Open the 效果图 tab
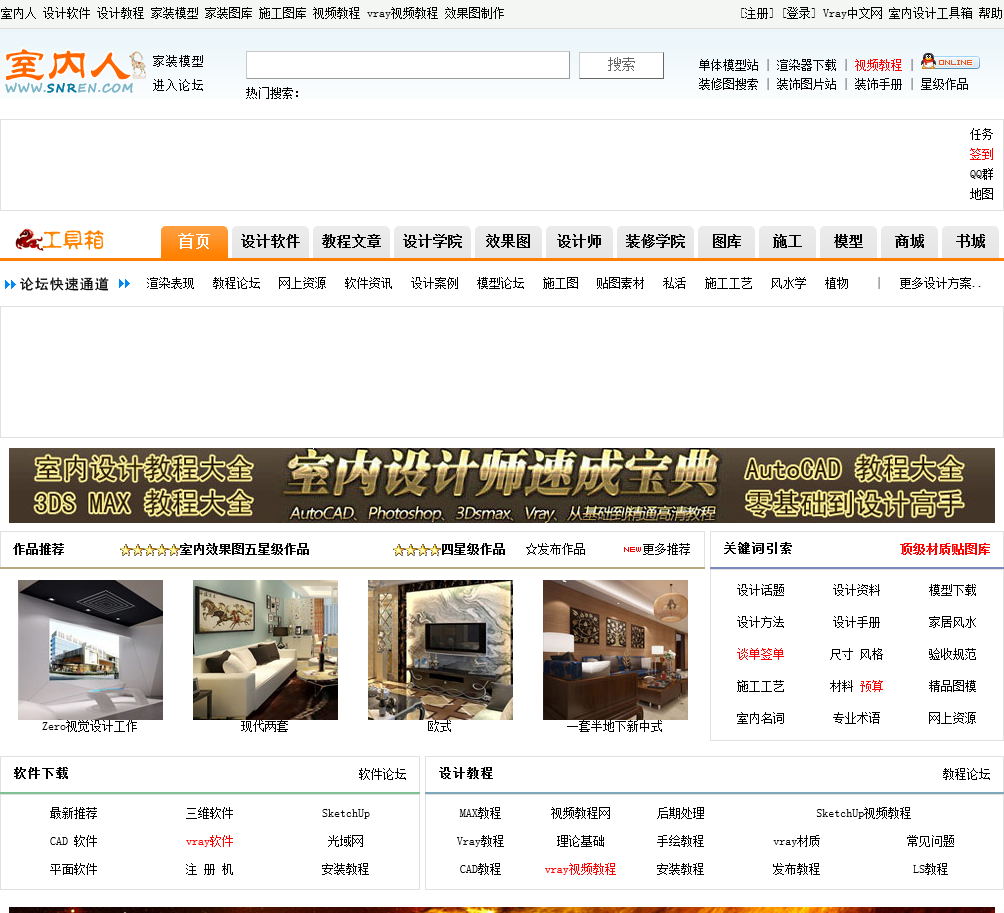Screen dimensions: 1004x913 point(508,241)
